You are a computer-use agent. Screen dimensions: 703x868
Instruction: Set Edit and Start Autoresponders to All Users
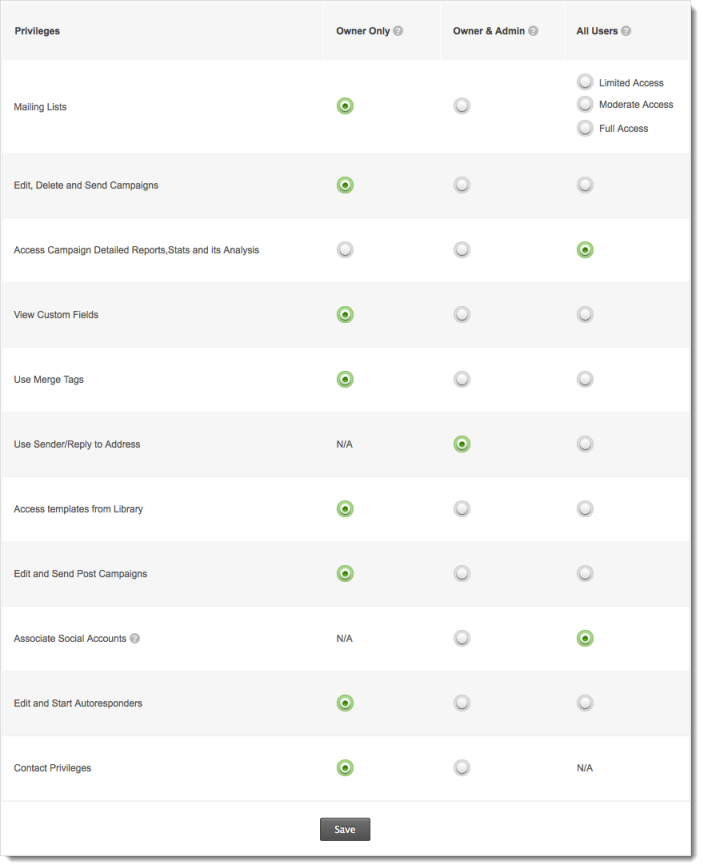pyautogui.click(x=585, y=703)
